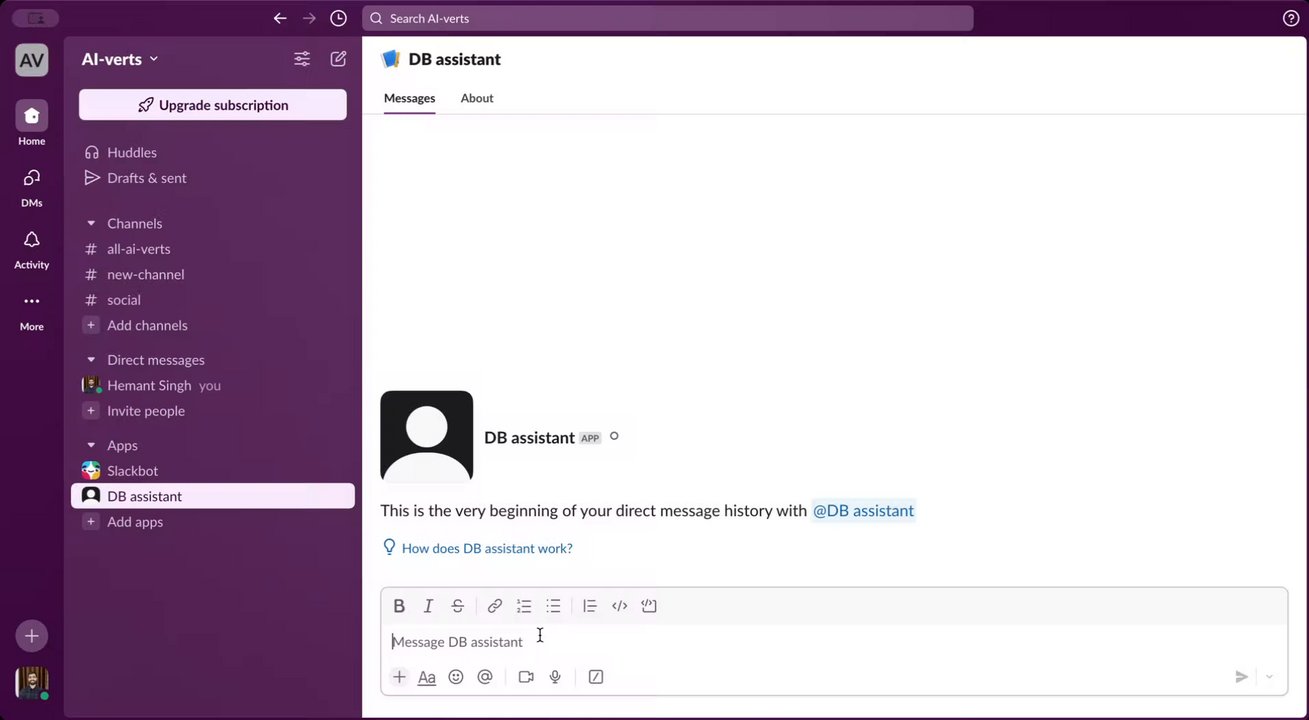Collapse the Apps section
1309x720 pixels.
click(x=91, y=445)
